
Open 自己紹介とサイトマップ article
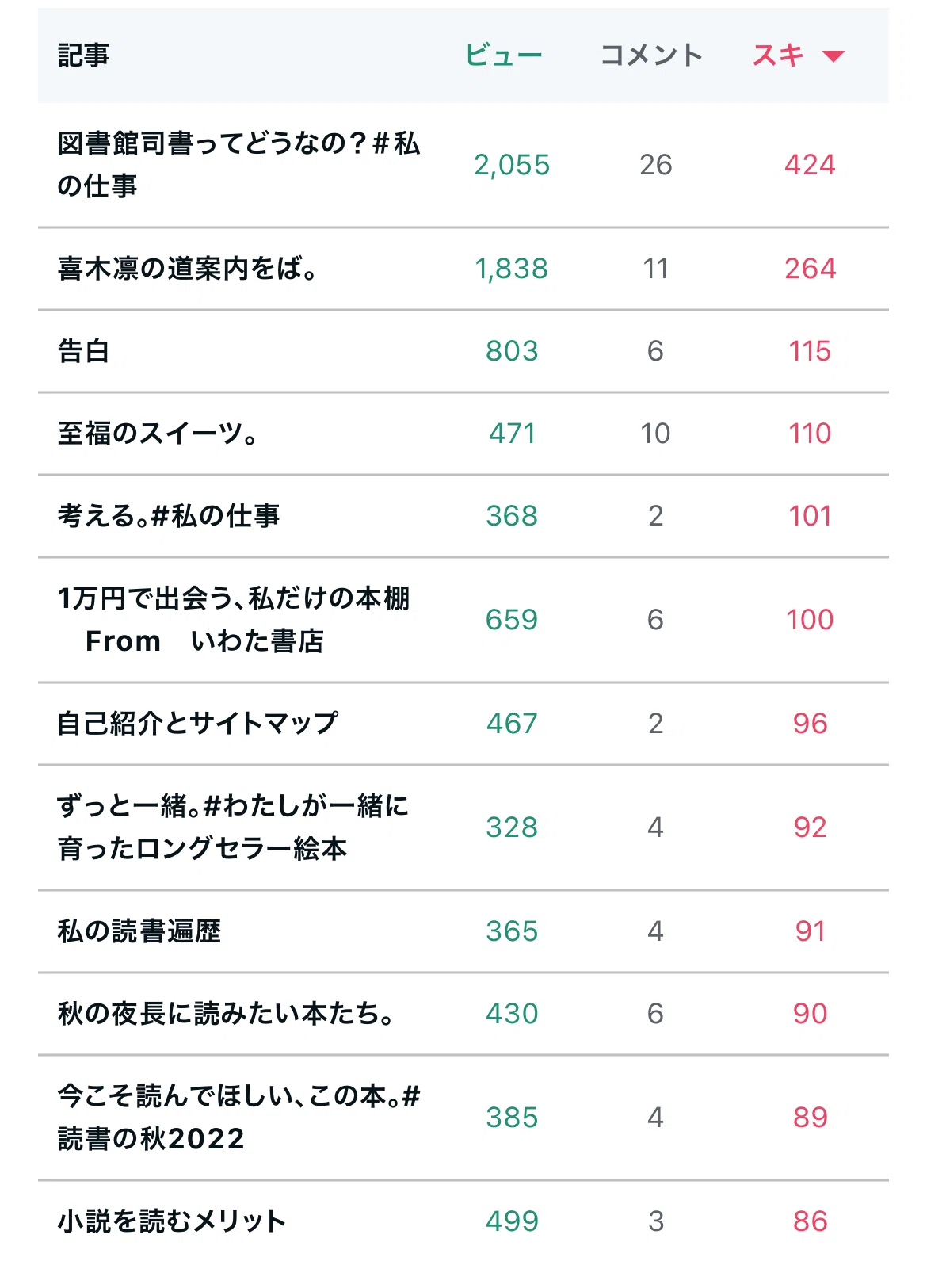[198, 724]
